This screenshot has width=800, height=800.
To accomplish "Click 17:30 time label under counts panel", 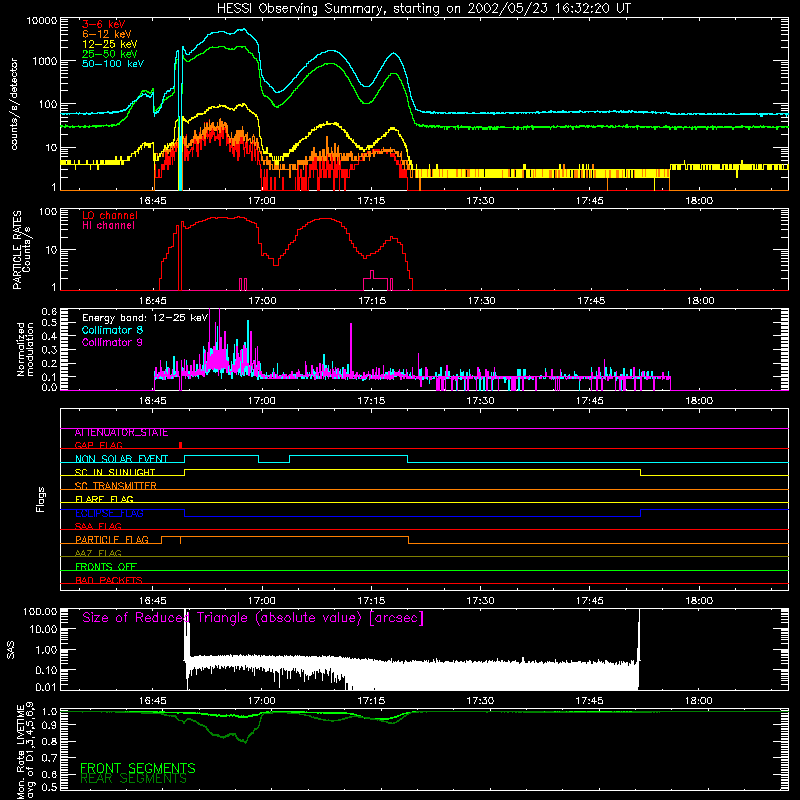I will point(480,201).
